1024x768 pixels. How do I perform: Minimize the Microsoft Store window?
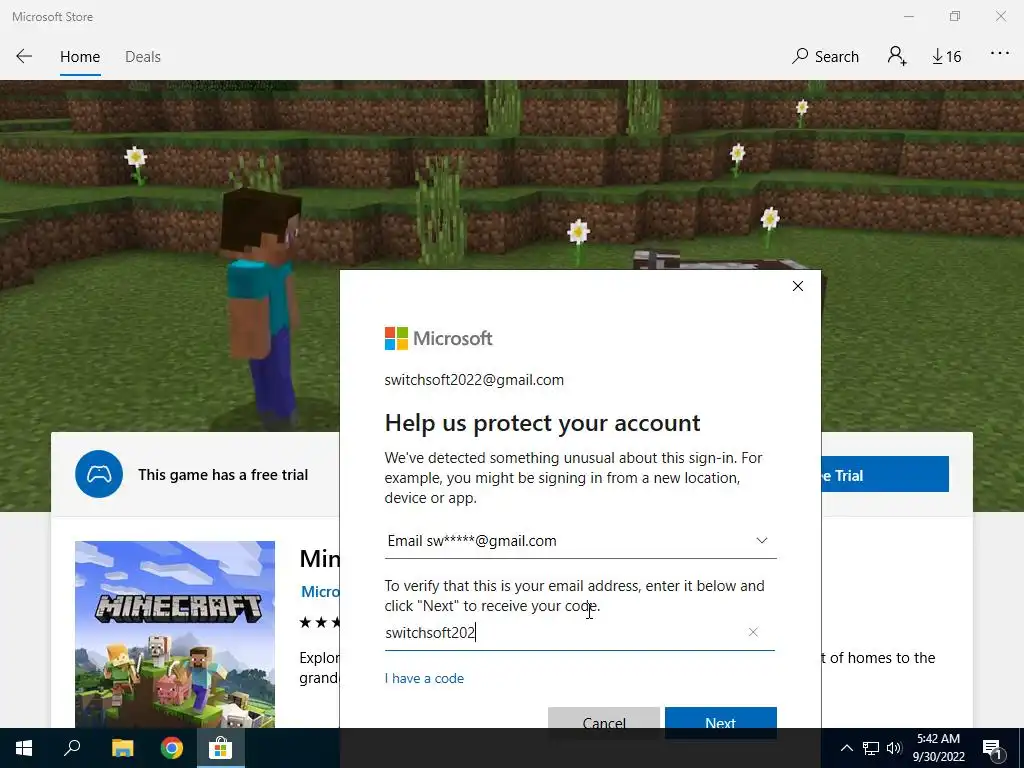(x=908, y=16)
